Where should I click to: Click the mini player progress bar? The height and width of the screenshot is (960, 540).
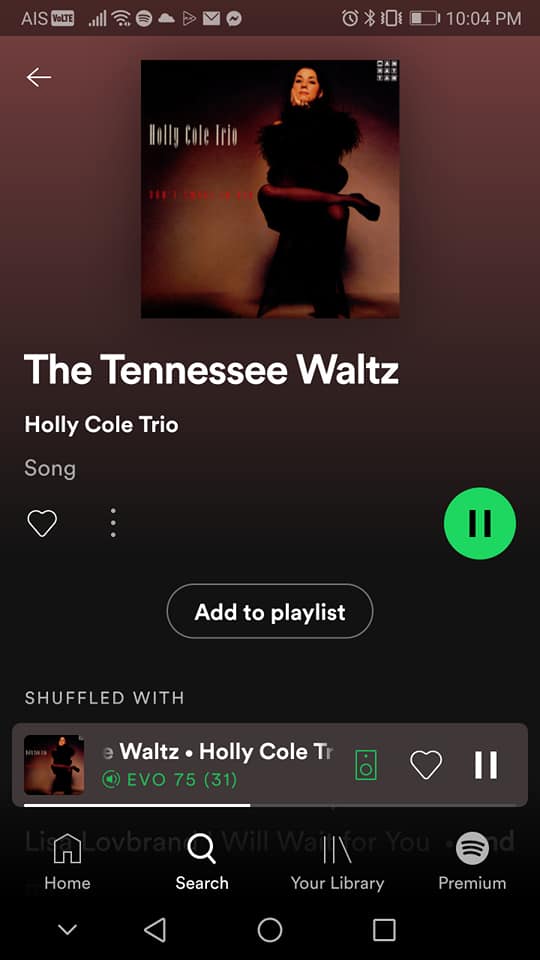269,805
